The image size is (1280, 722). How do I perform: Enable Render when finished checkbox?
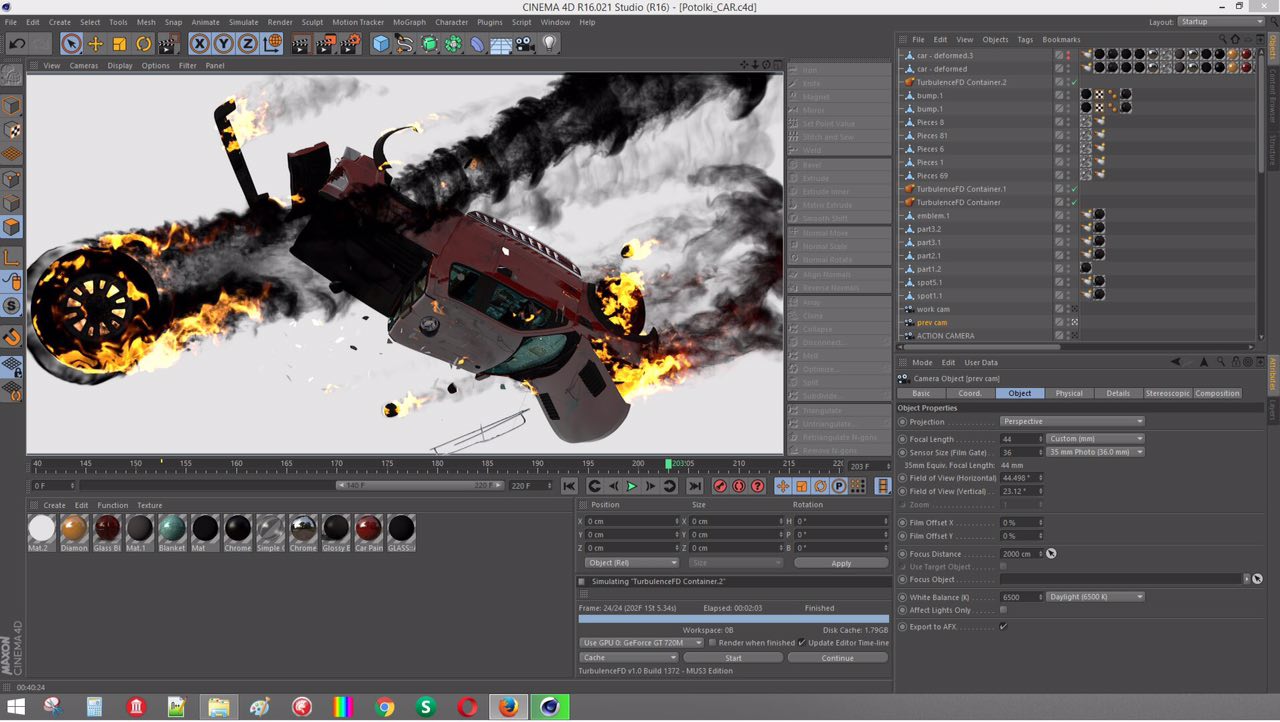pos(712,643)
